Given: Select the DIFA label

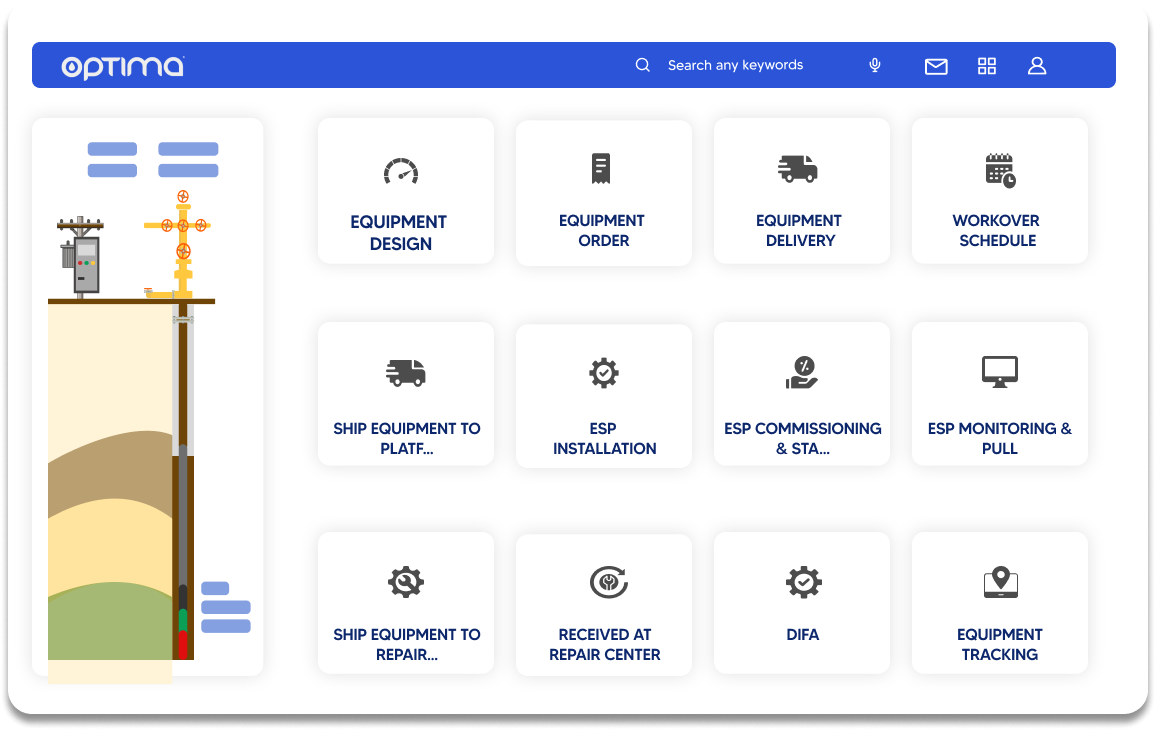Looking at the screenshot, I should [803, 635].
